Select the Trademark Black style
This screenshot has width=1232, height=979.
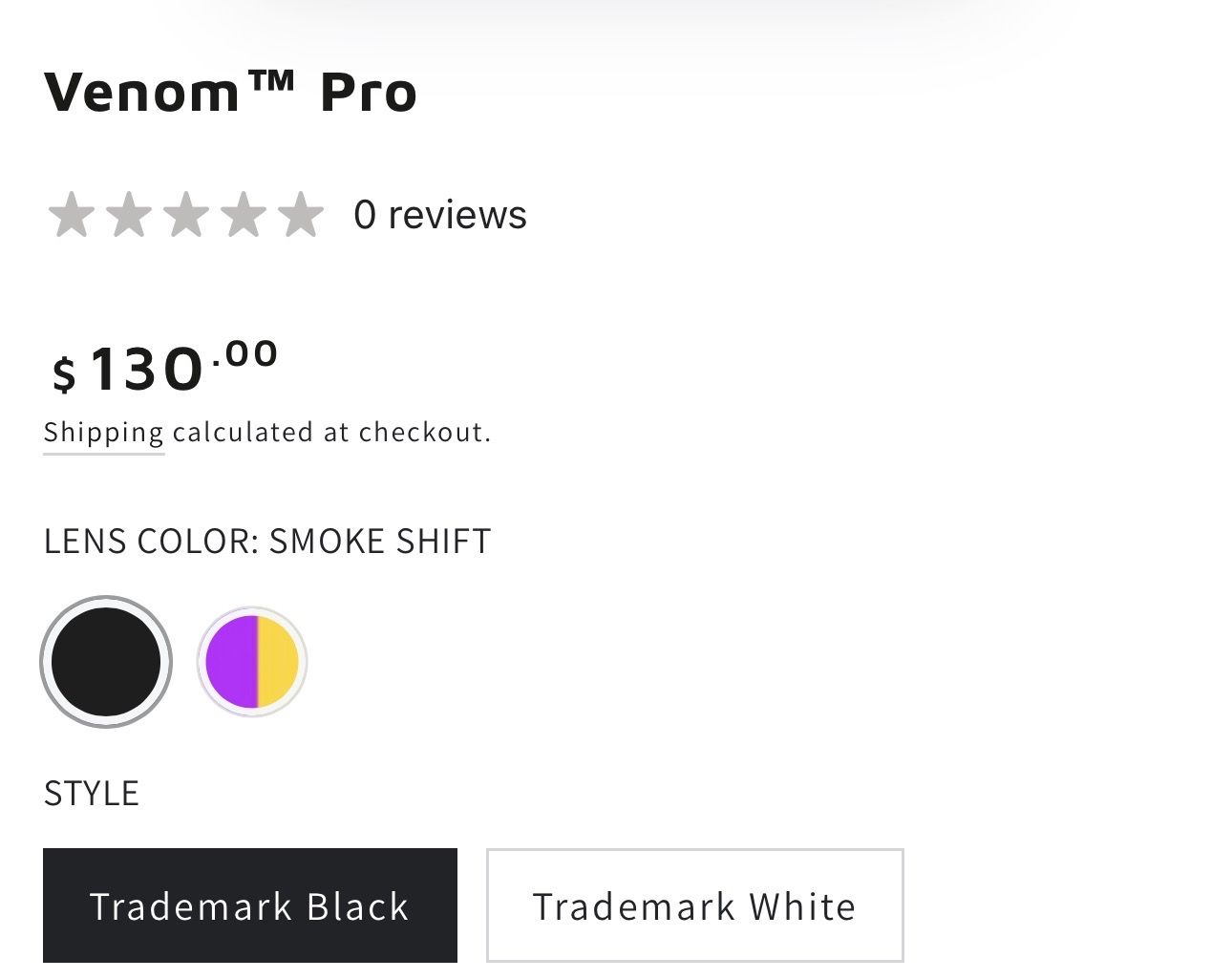[x=249, y=905]
